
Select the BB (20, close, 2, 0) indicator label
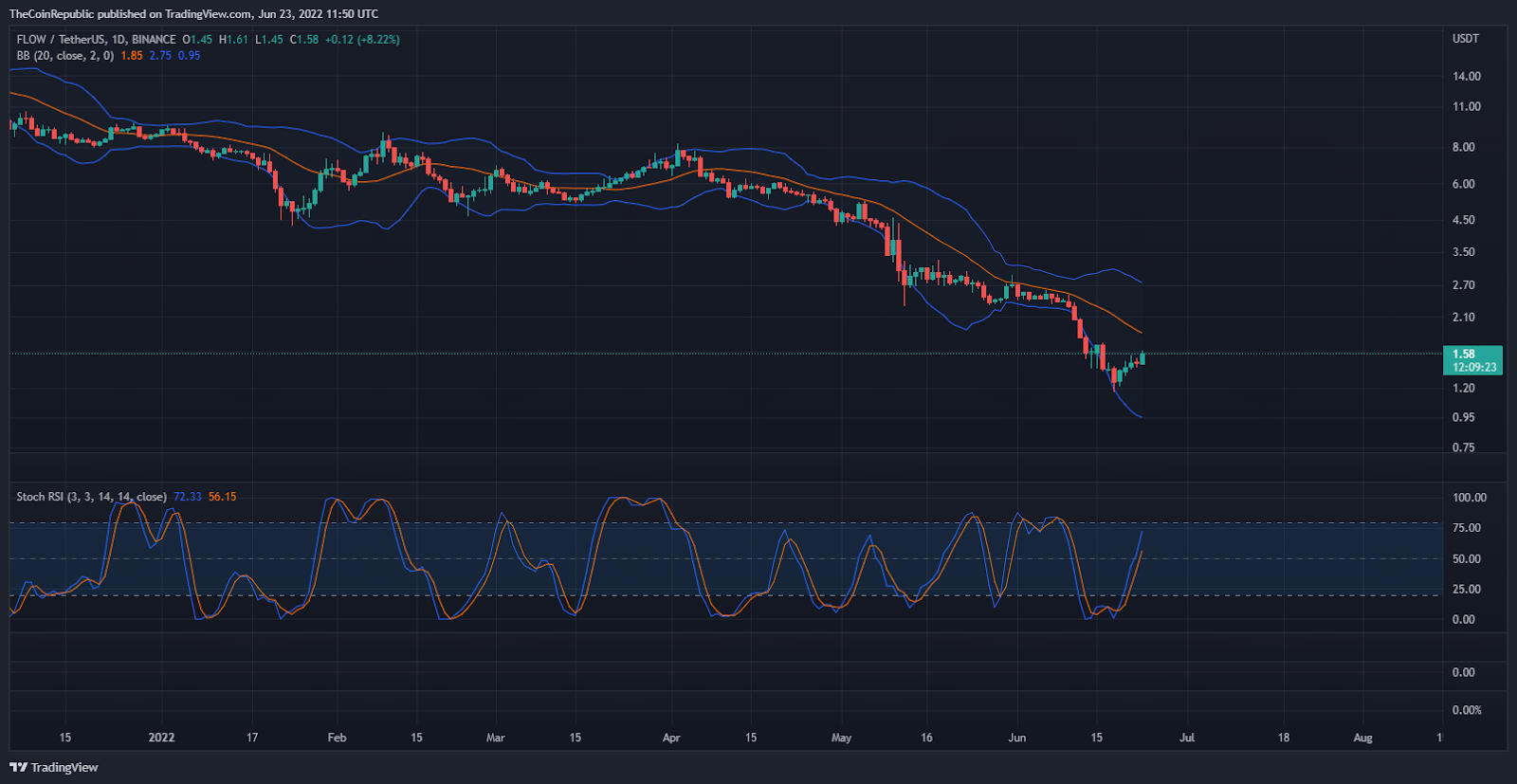point(65,56)
